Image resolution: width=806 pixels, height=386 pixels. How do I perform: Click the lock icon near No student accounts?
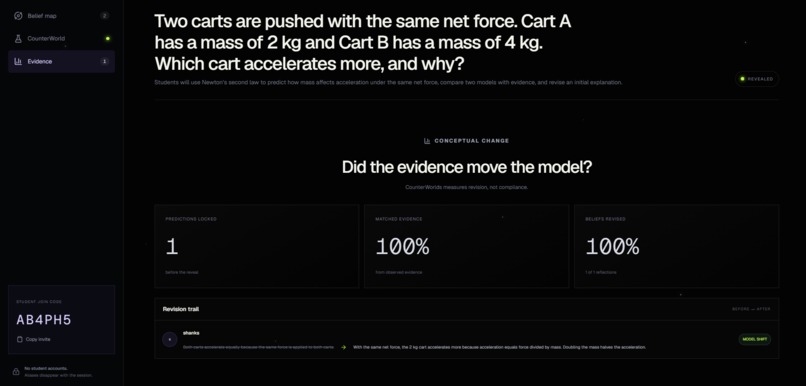[16, 372]
